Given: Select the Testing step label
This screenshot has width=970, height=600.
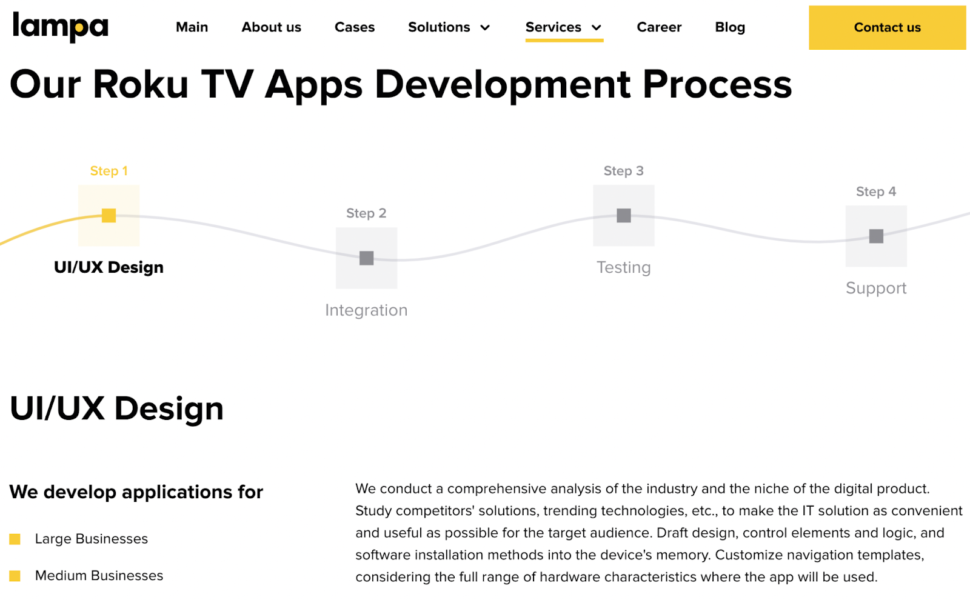Looking at the screenshot, I should click(x=623, y=267).
